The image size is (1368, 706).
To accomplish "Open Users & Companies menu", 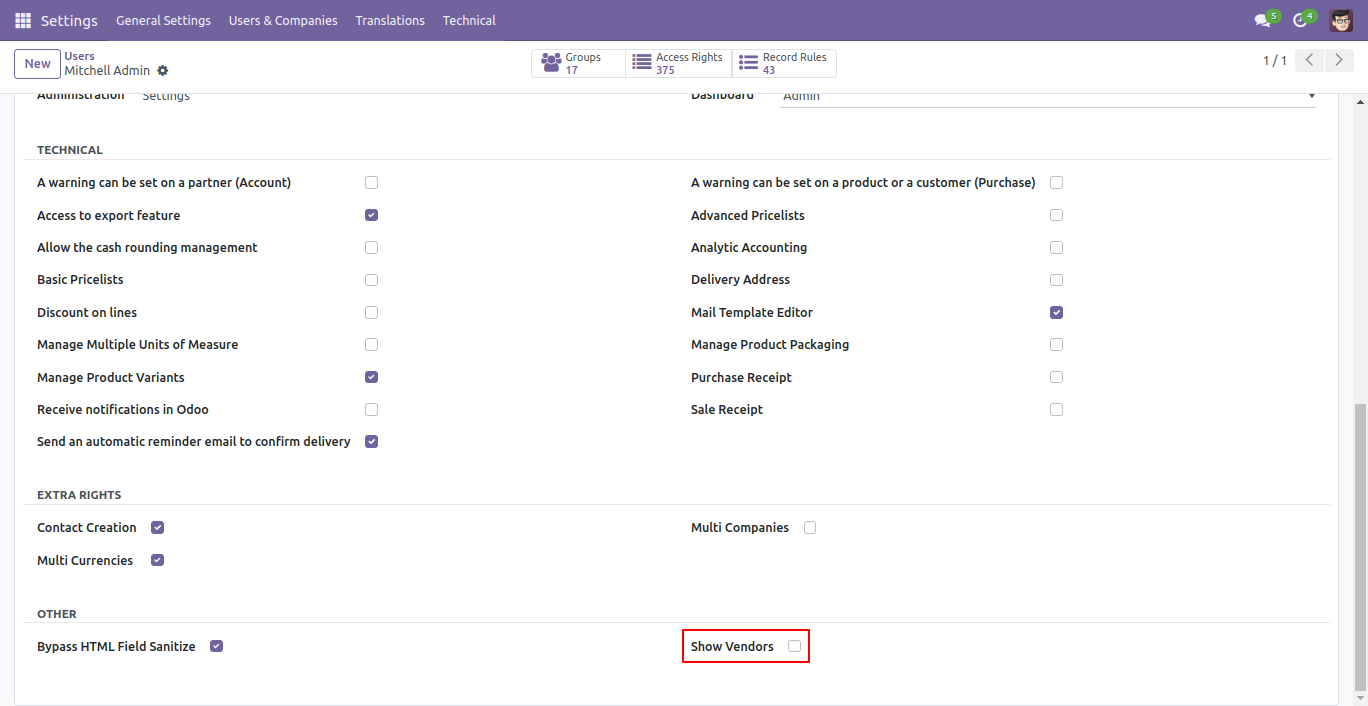I will click(283, 20).
